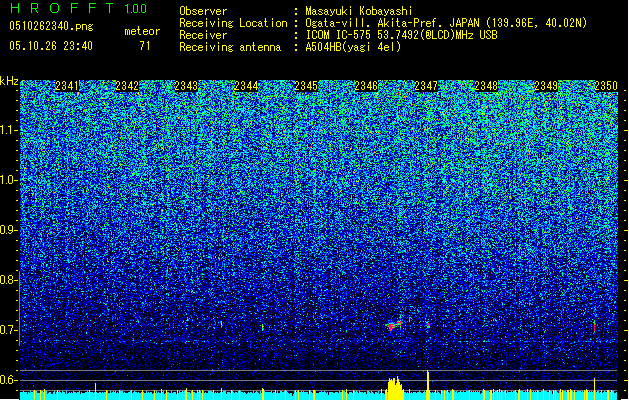
Task: Click the Receiving Location label
Action: (x=233, y=23)
